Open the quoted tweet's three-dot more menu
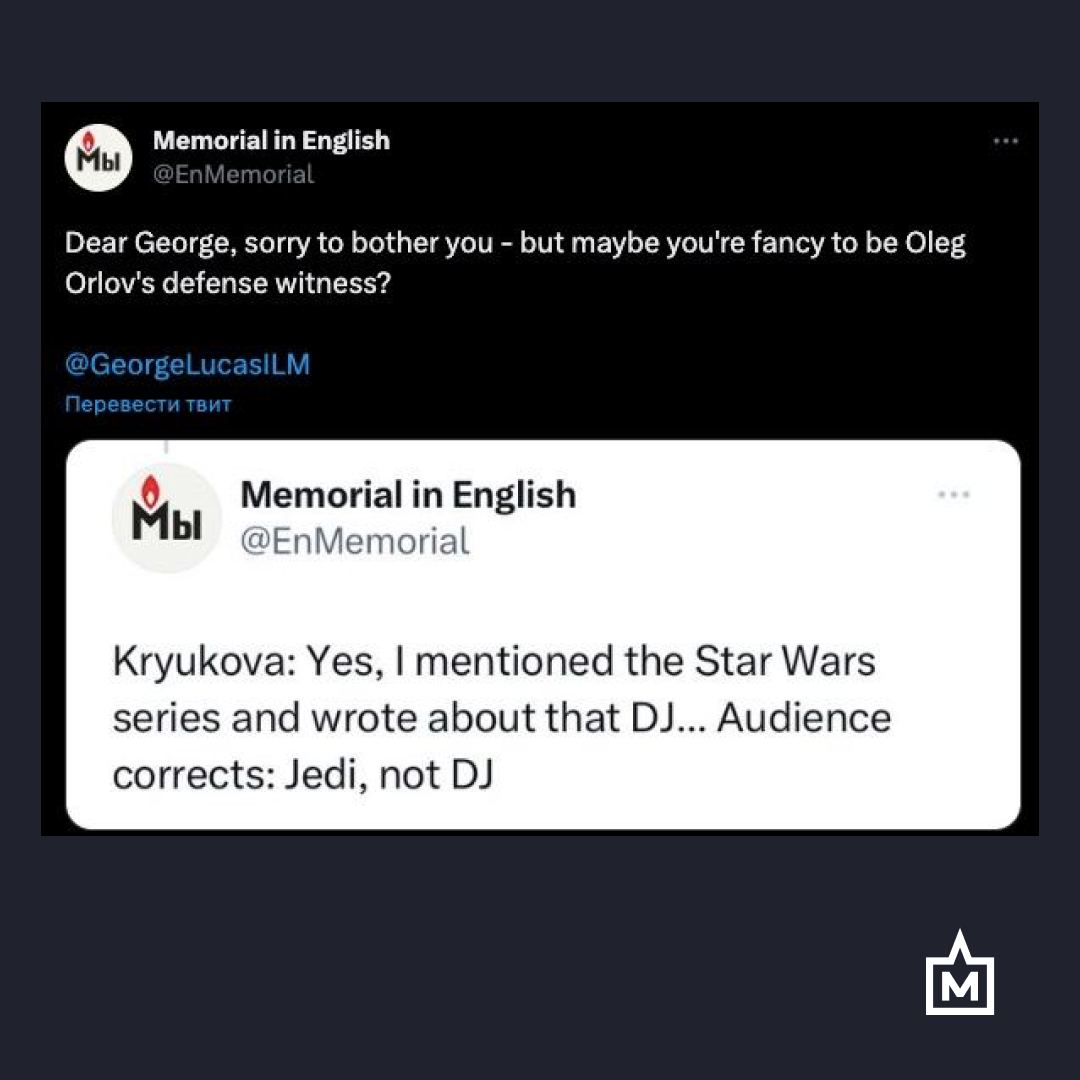The width and height of the screenshot is (1080, 1080). 954,494
